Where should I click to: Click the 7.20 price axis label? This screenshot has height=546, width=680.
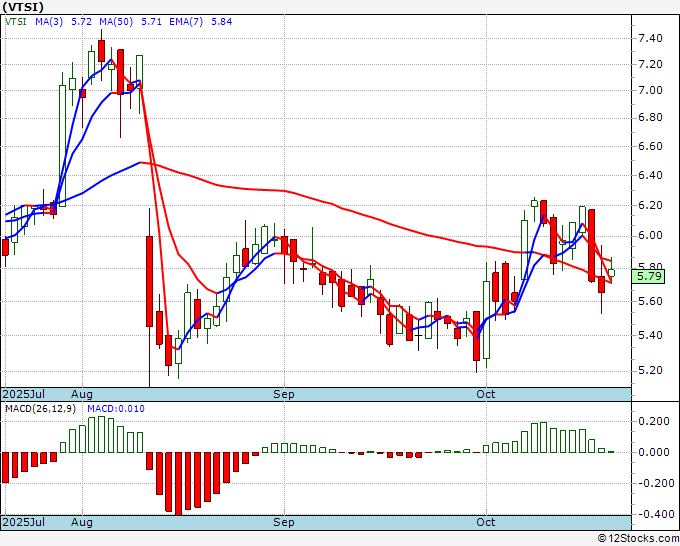point(651,65)
